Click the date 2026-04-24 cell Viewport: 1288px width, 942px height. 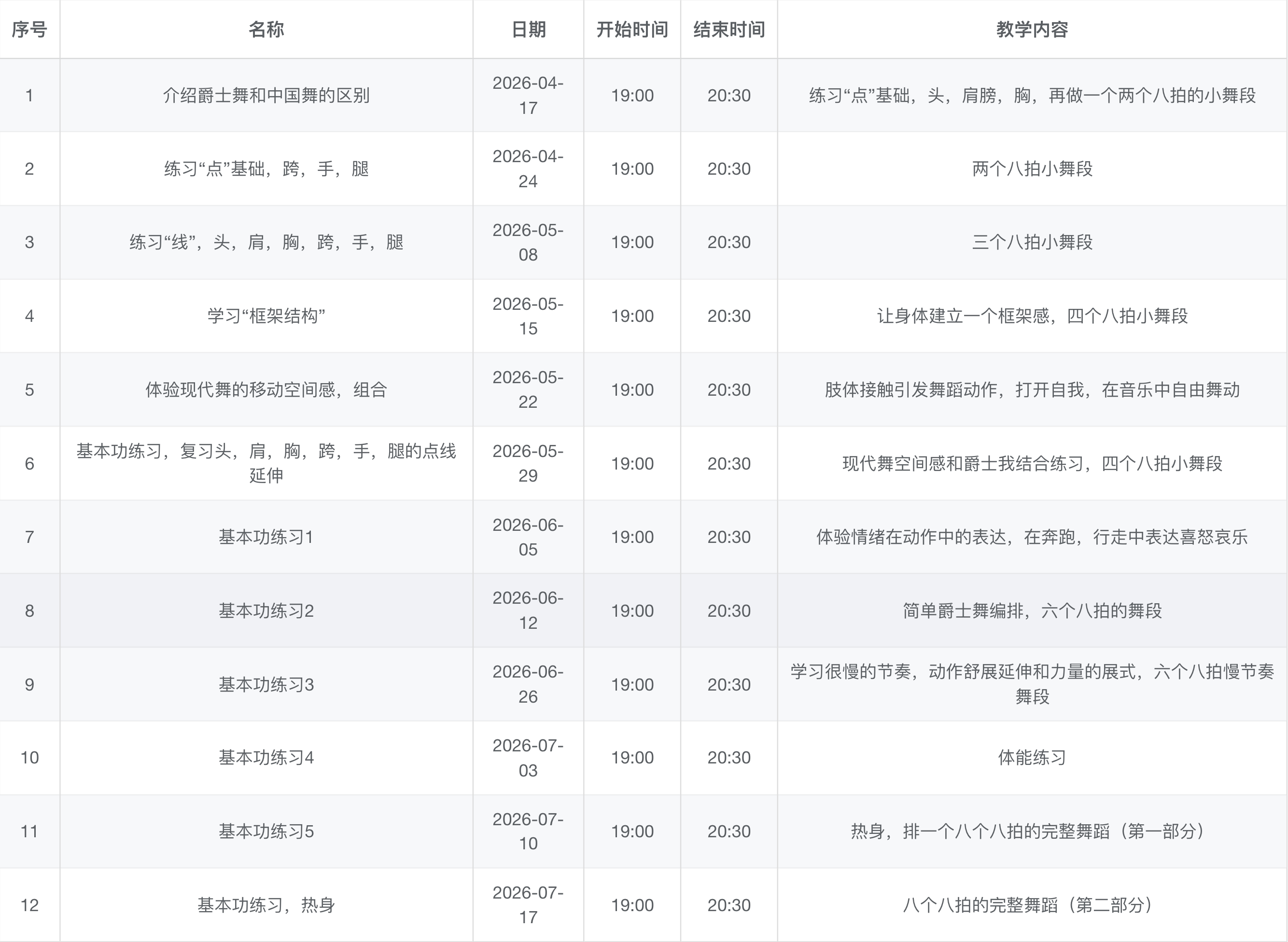(528, 169)
